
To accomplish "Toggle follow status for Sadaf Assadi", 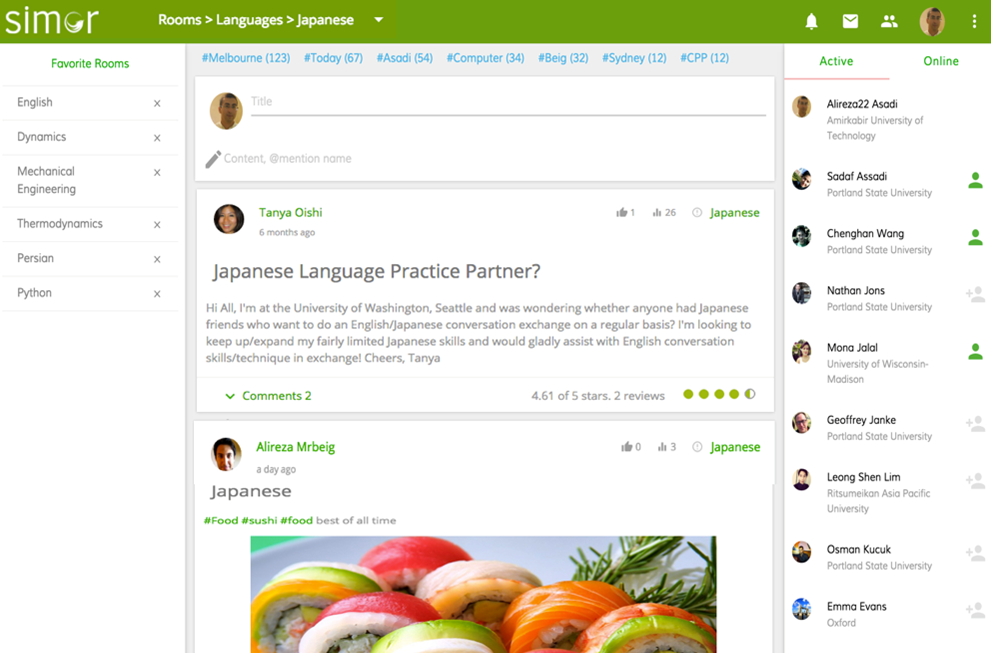I will click(975, 180).
